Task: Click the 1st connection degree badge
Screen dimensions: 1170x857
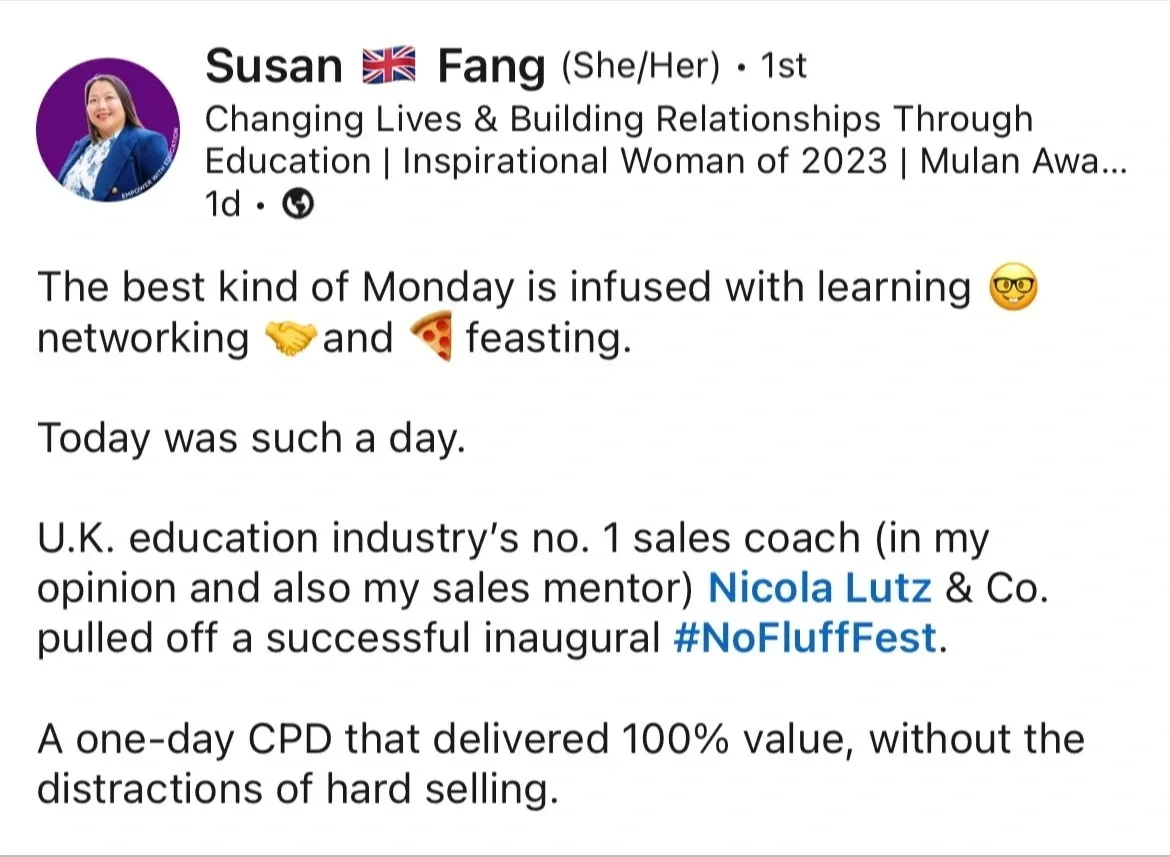Action: coord(783,67)
